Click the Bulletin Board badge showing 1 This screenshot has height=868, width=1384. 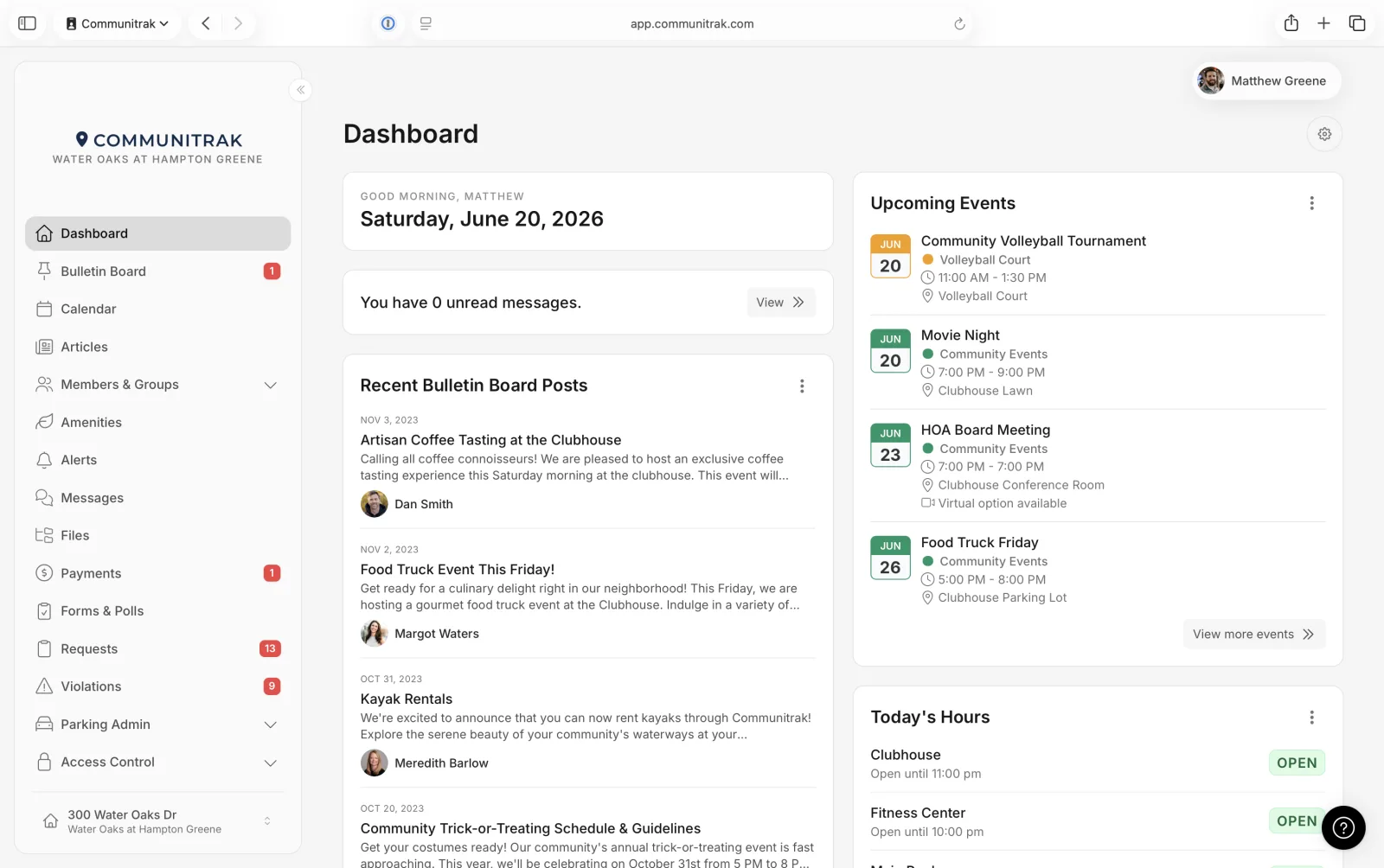[x=272, y=271]
